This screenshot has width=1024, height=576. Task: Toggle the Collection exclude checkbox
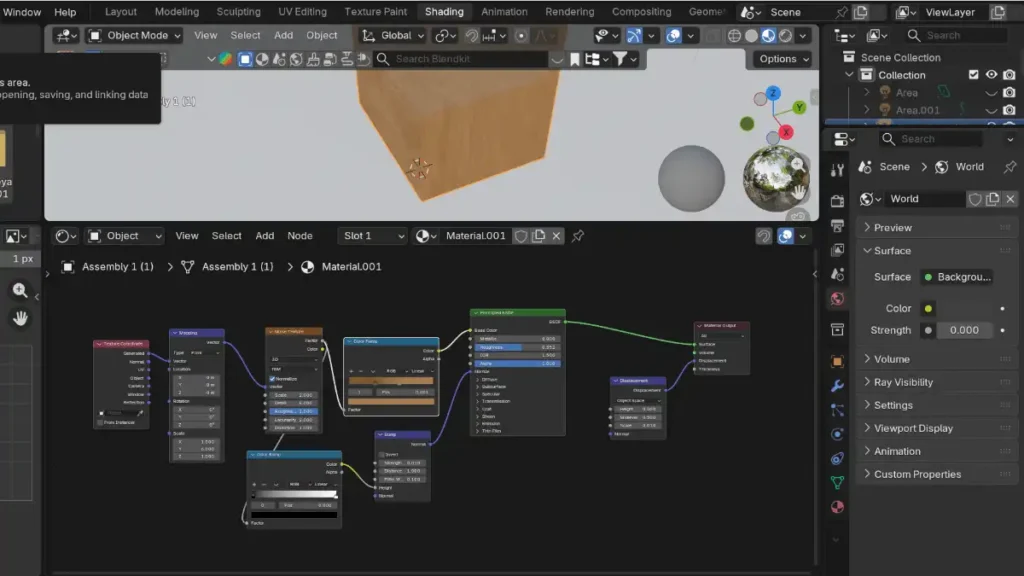[x=974, y=75]
